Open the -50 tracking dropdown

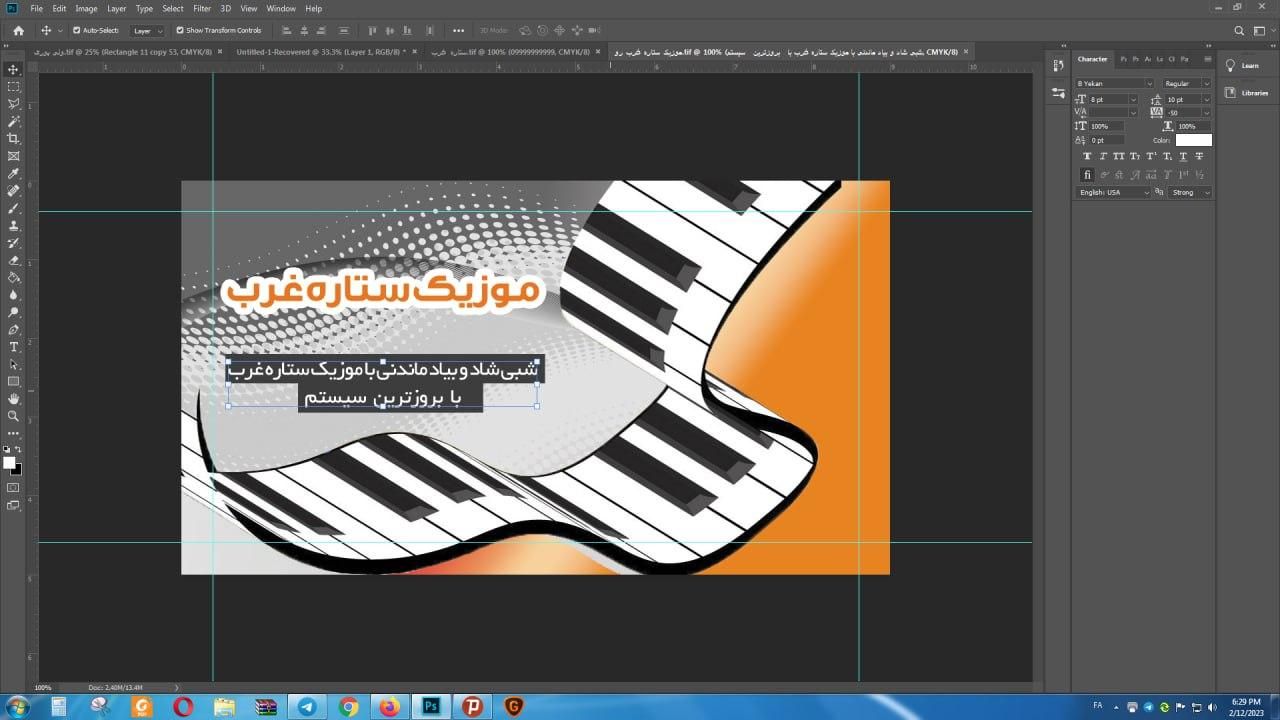tap(1189, 112)
